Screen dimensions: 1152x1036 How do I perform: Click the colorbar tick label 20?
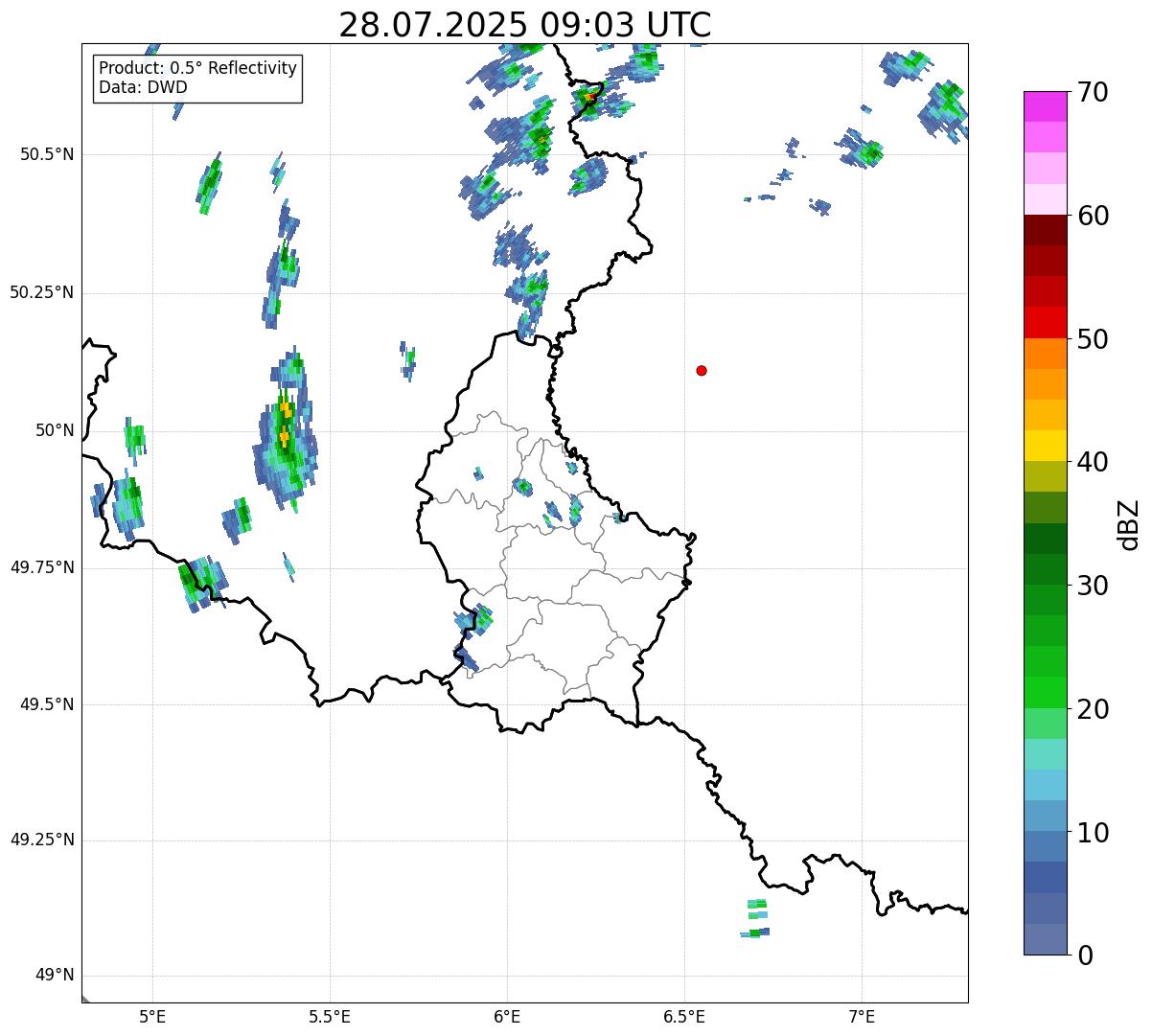1092,709
